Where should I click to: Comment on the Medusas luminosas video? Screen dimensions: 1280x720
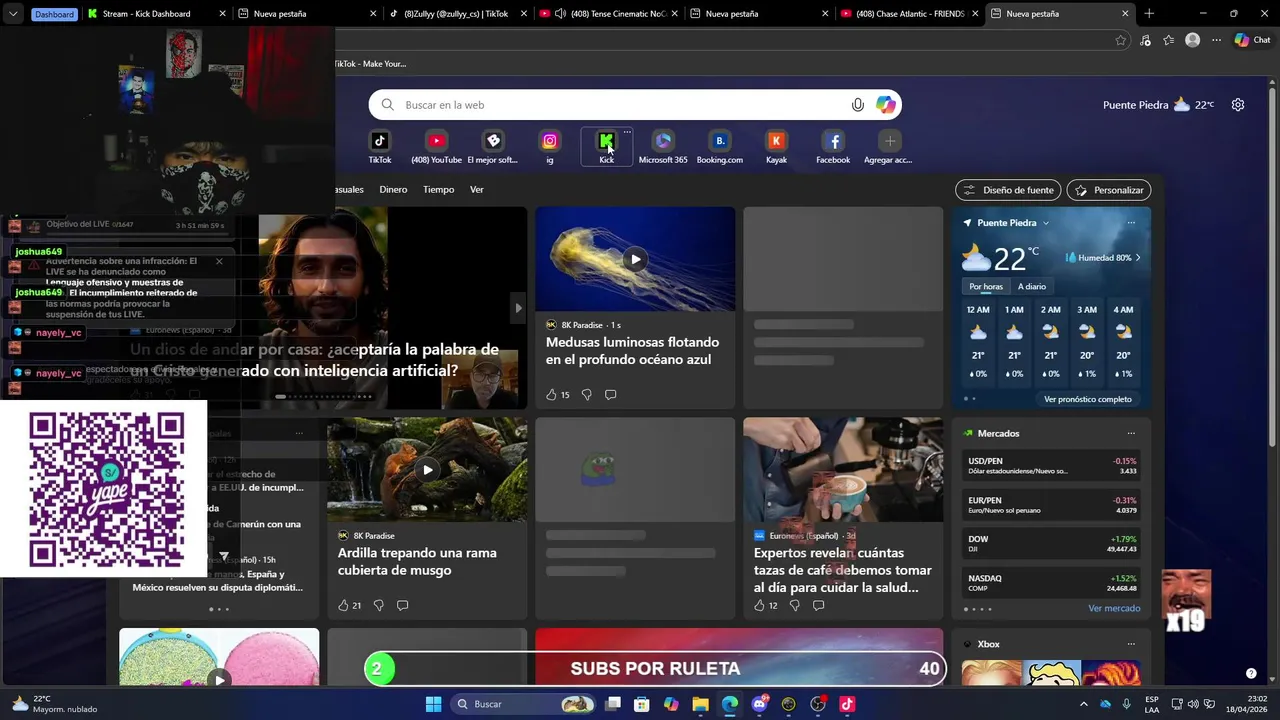[x=610, y=395]
